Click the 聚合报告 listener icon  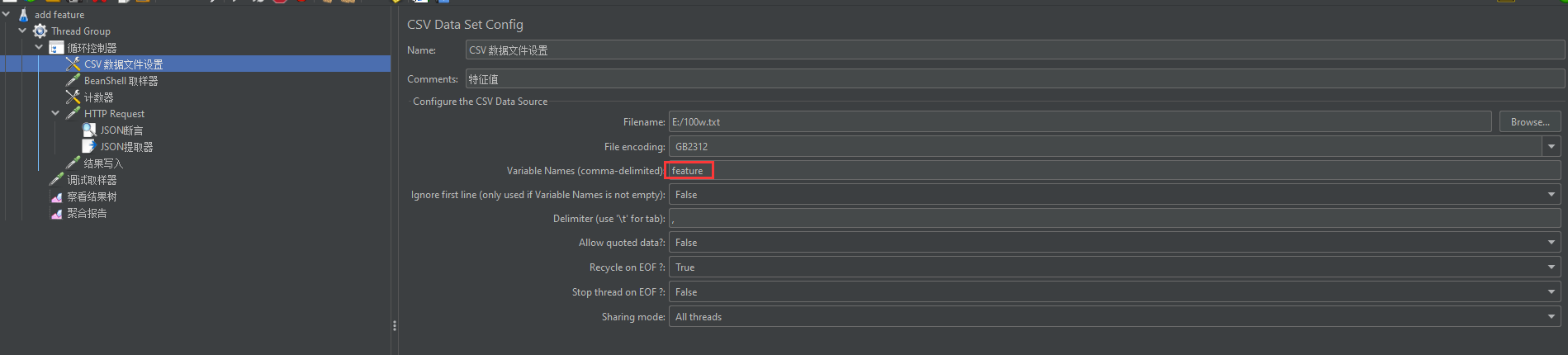[56, 213]
